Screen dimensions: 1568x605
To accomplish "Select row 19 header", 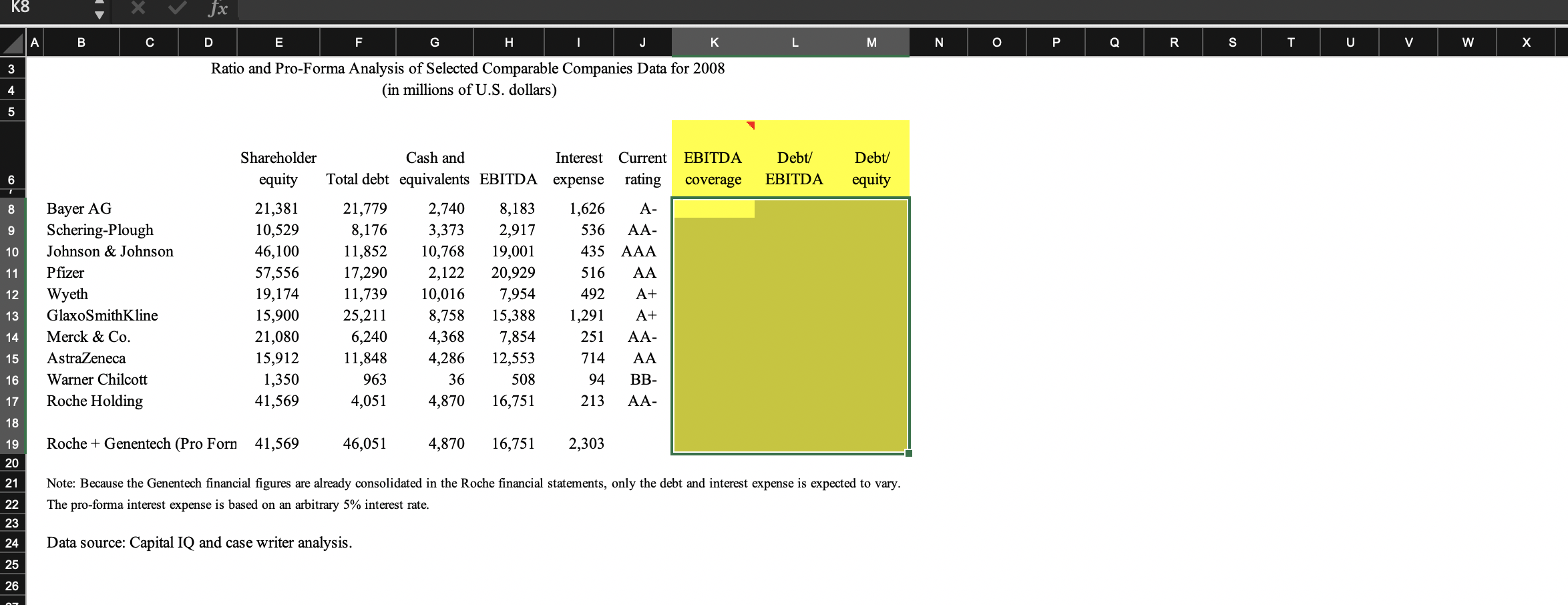I will click(11, 443).
